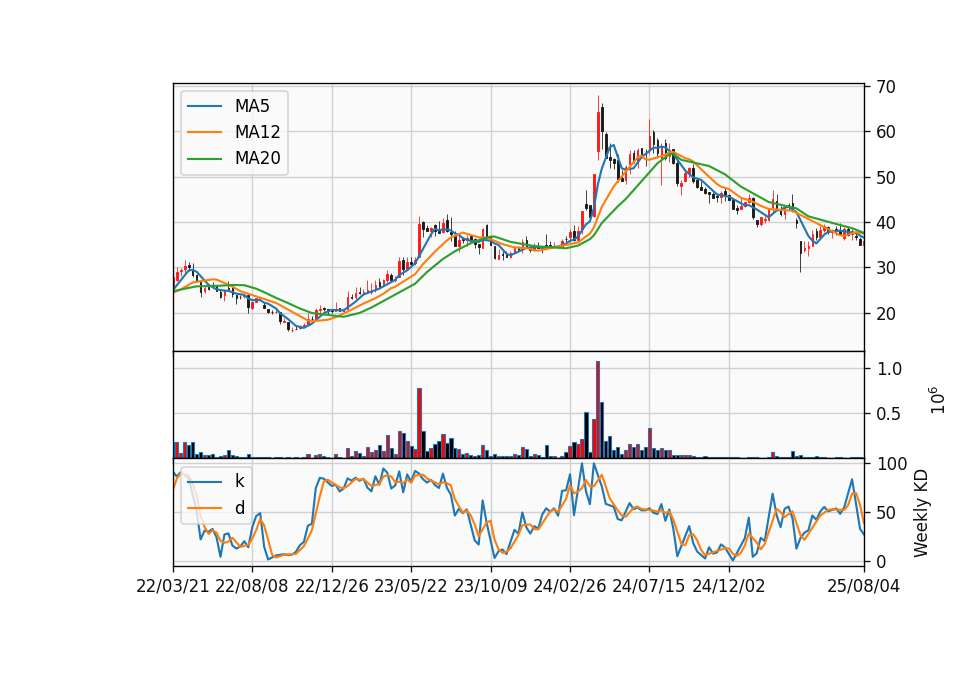Click the tallest volume bar near 1.0

click(598, 410)
